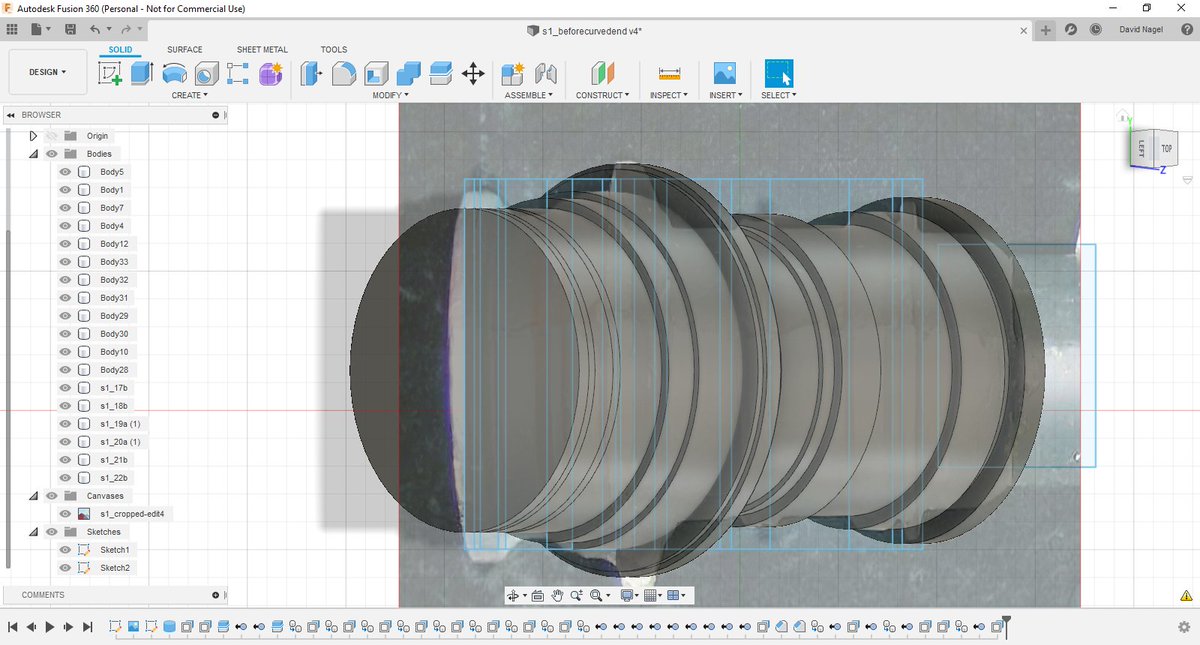Hide Body5 using its eye toggle
This screenshot has width=1200, height=645.
[x=64, y=171]
